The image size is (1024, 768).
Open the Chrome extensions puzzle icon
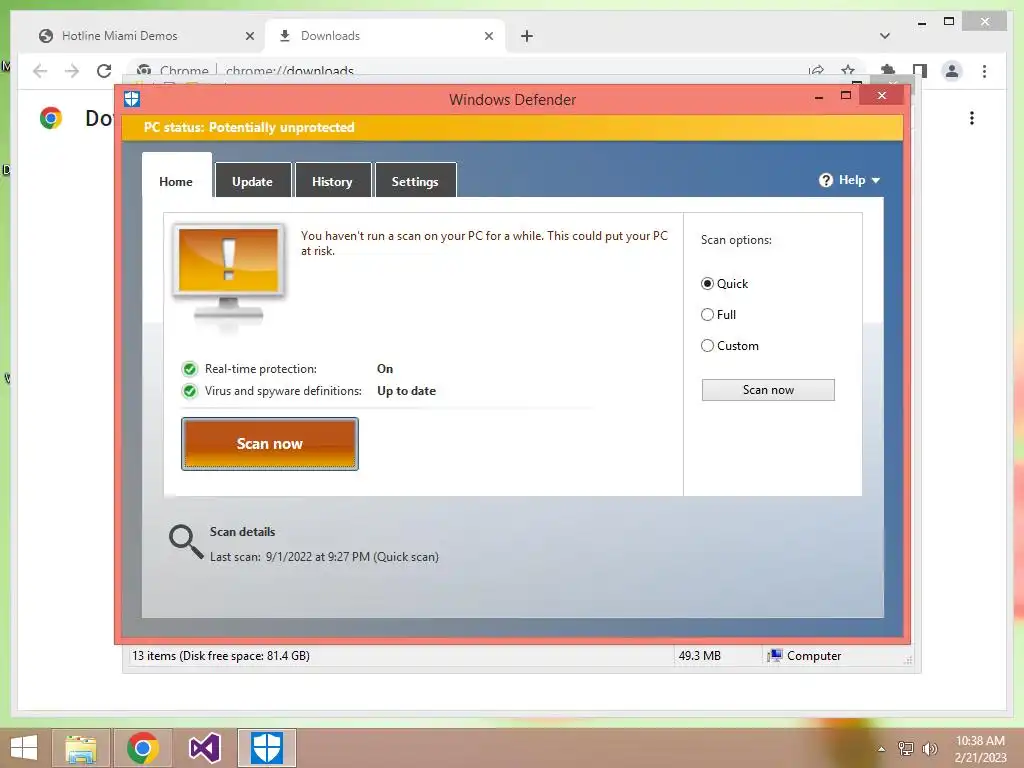click(888, 71)
